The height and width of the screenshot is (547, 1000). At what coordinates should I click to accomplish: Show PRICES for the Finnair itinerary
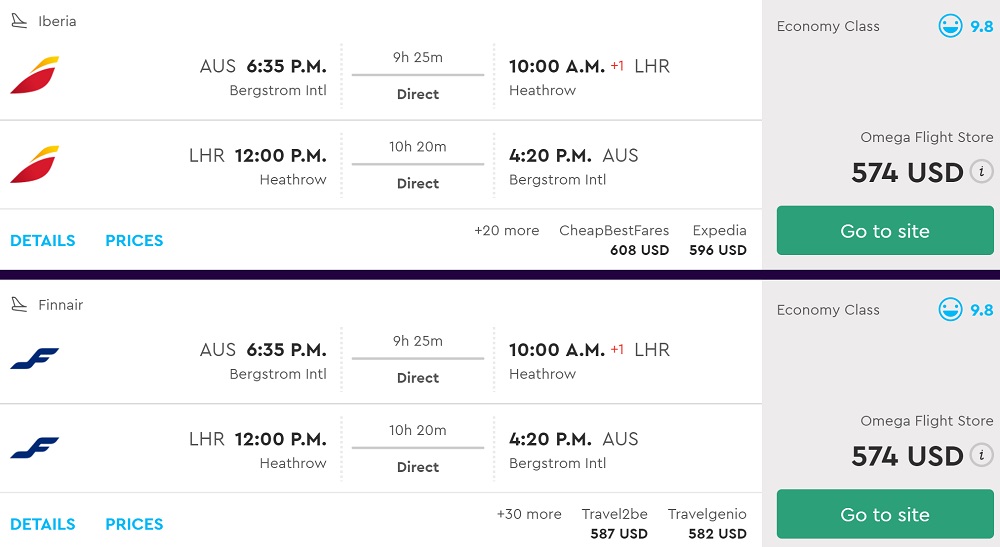pos(134,525)
